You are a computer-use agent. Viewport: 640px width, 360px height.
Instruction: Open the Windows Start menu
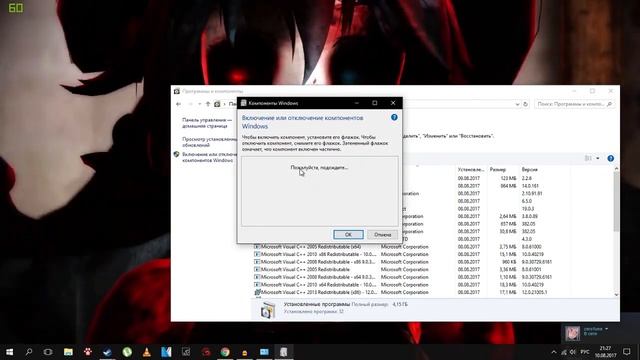click(x=9, y=352)
